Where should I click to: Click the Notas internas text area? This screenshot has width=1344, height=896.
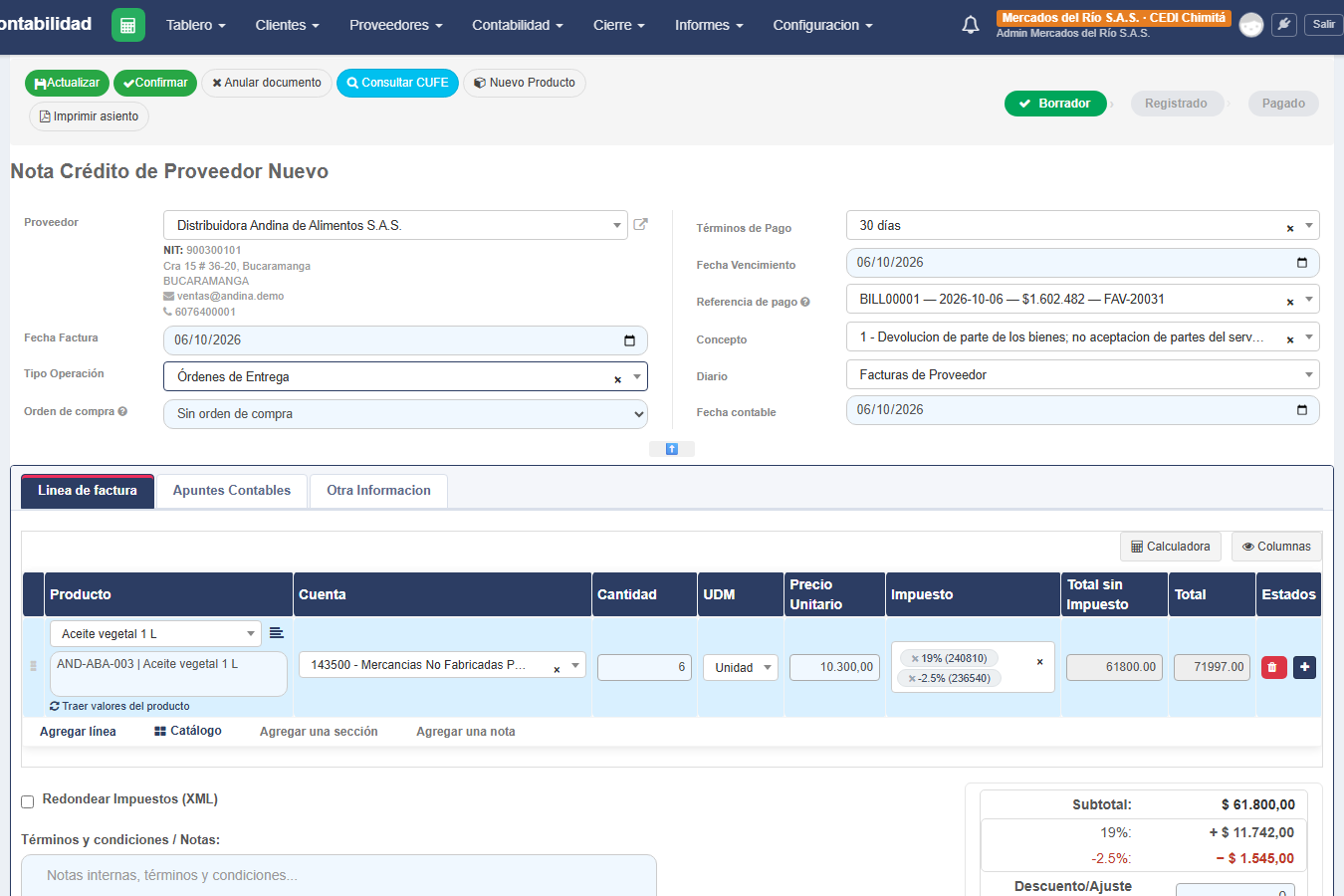coord(338,875)
